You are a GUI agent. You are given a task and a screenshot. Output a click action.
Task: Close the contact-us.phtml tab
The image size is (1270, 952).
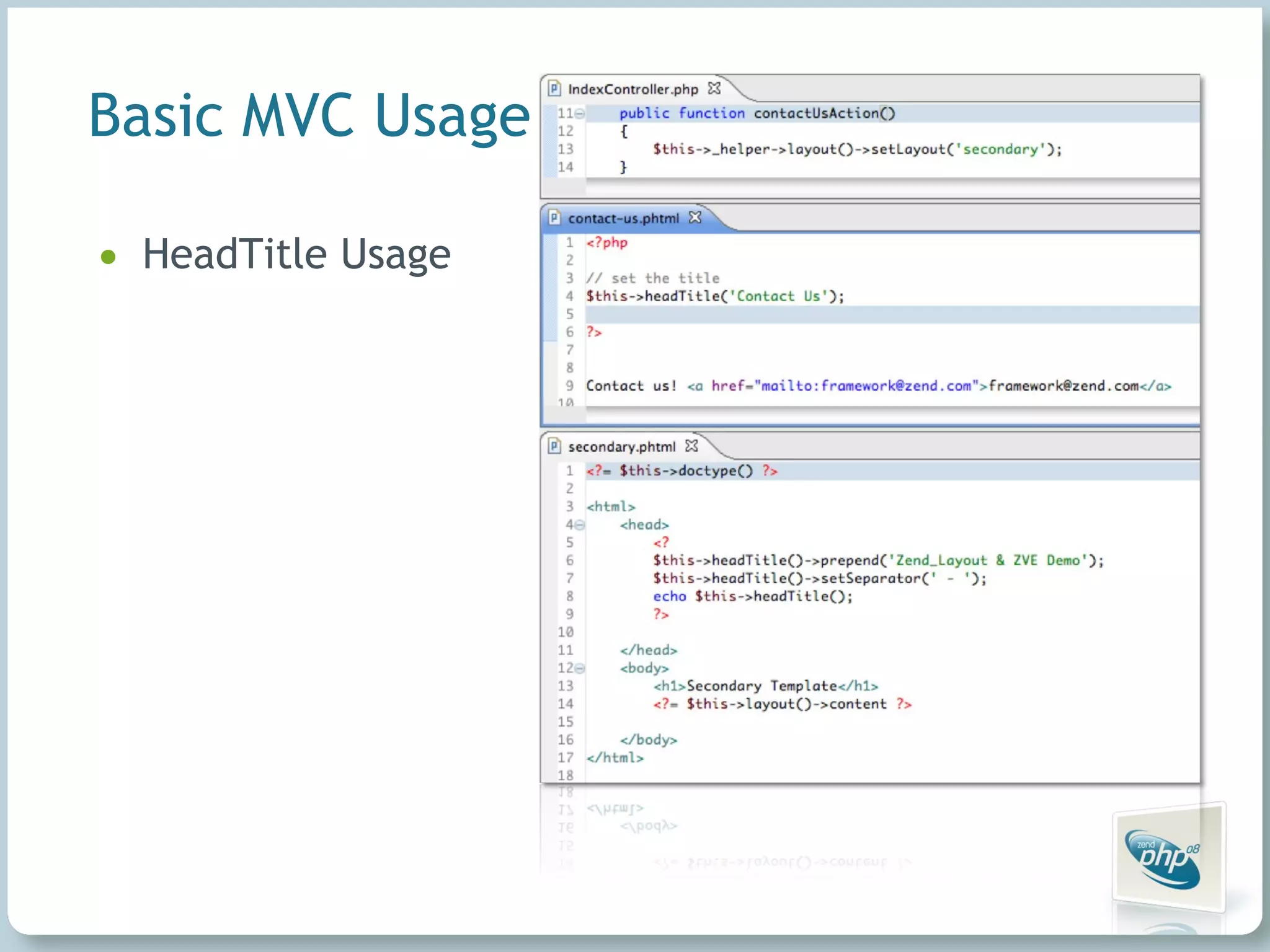[695, 218]
